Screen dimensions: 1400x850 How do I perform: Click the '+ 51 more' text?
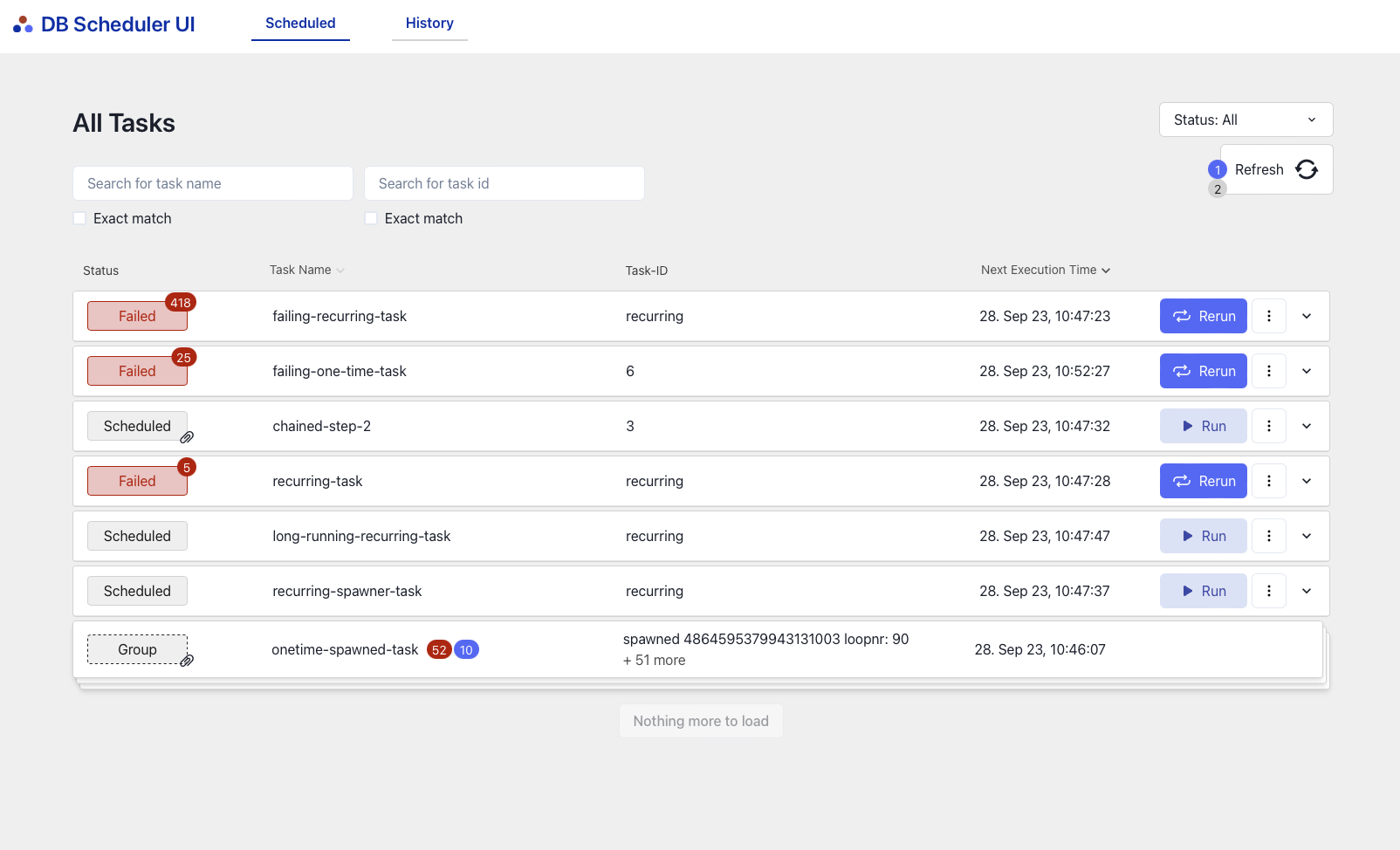click(x=655, y=660)
